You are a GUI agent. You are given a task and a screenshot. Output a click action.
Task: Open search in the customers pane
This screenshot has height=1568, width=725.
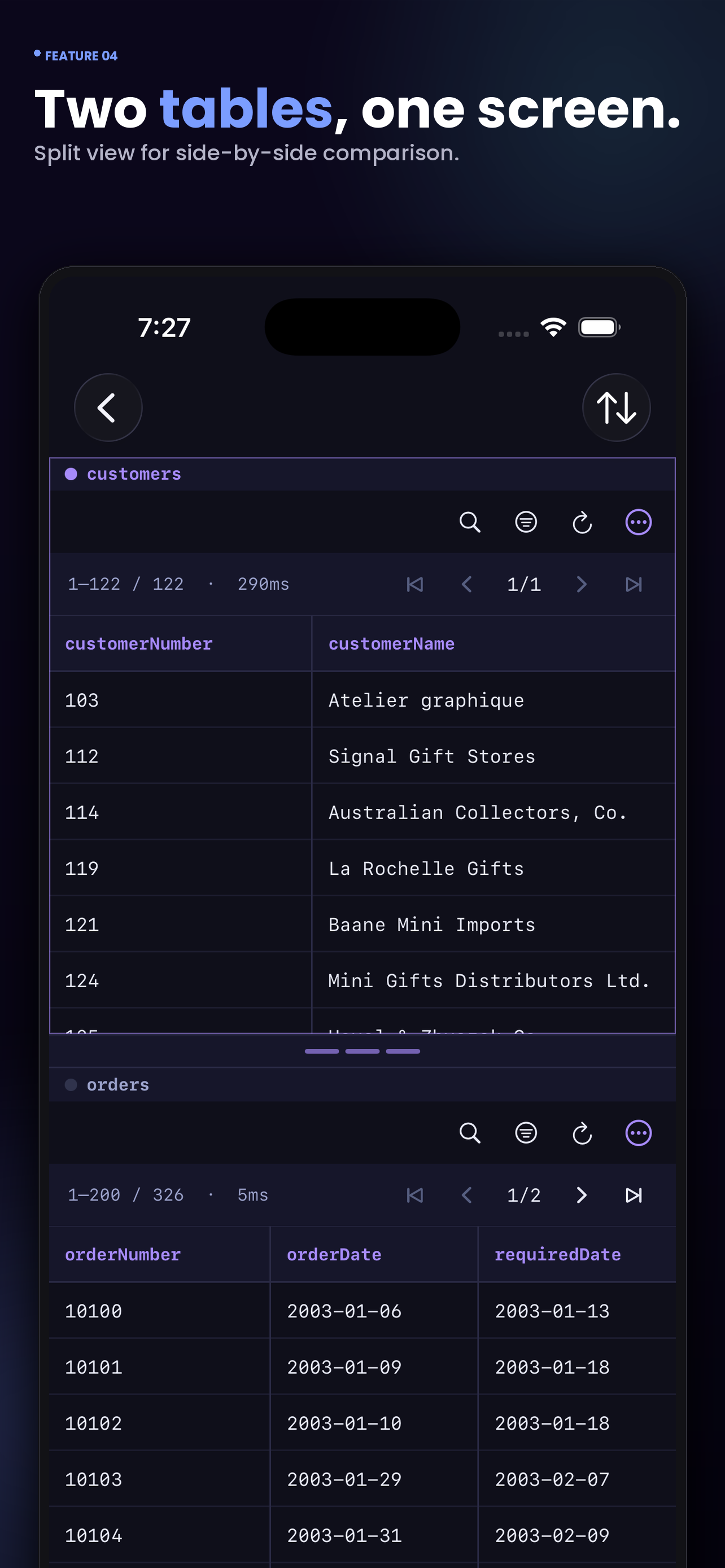click(x=469, y=522)
